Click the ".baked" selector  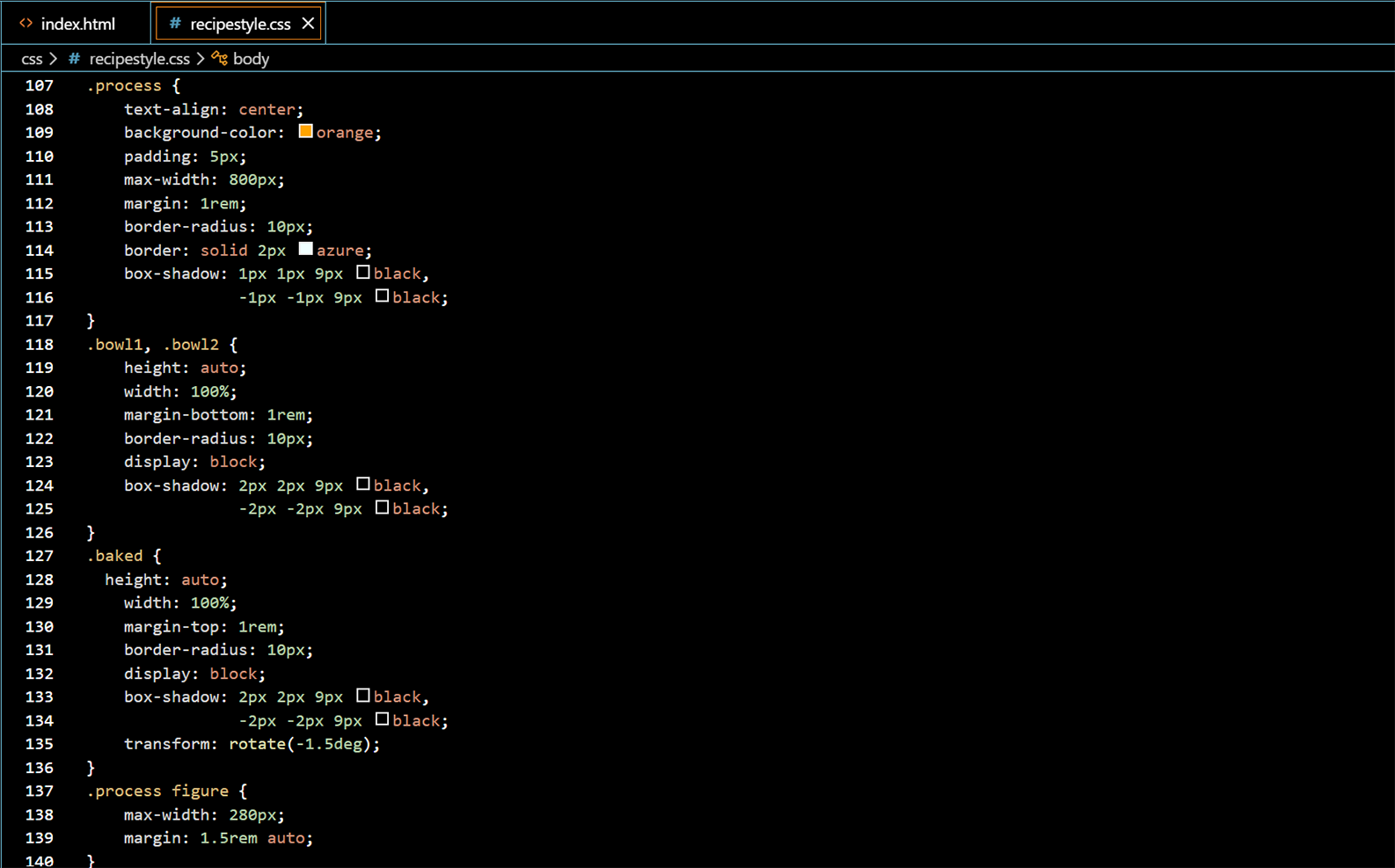pyautogui.click(x=114, y=556)
